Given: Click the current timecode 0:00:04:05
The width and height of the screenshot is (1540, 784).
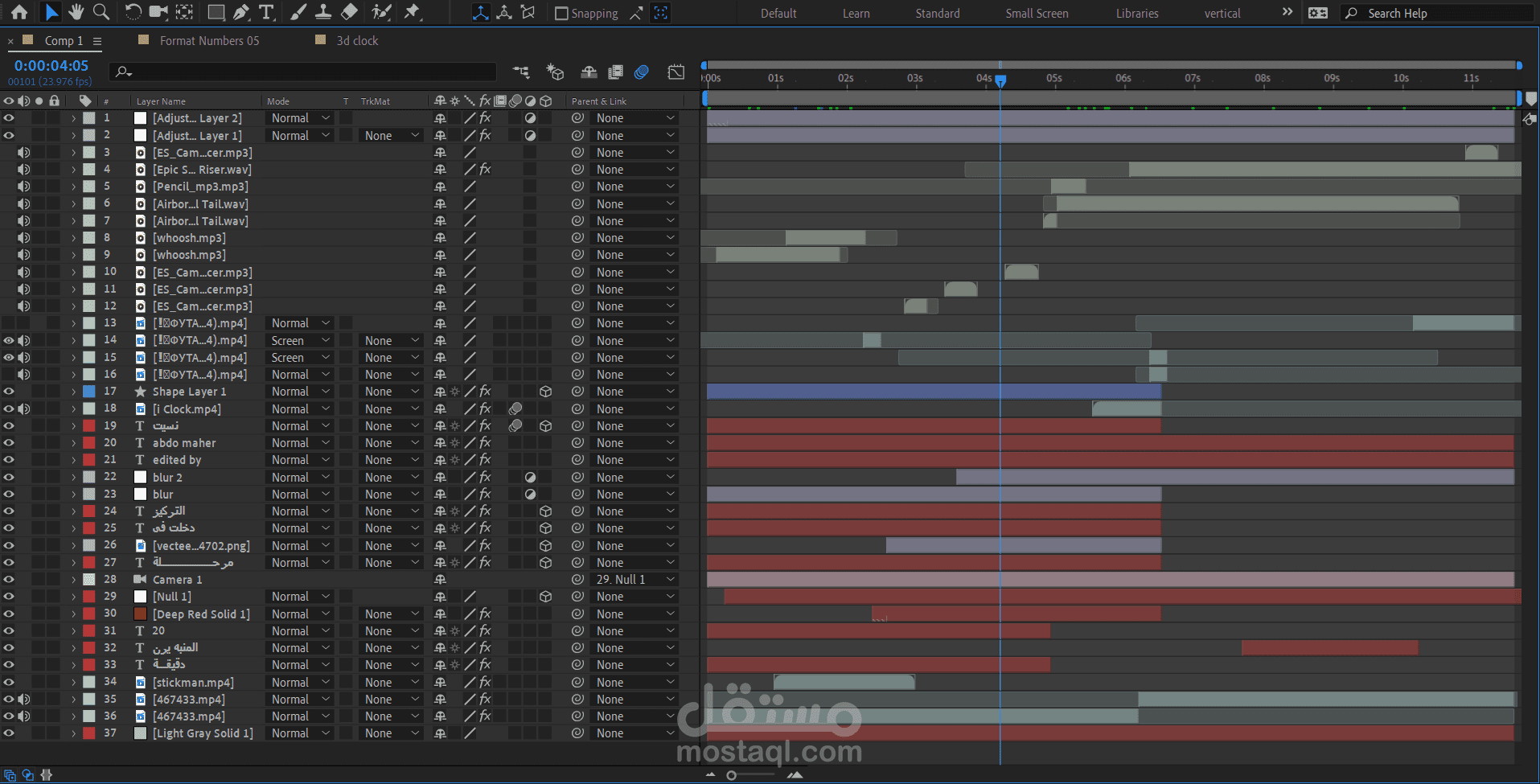Looking at the screenshot, I should click(x=51, y=66).
